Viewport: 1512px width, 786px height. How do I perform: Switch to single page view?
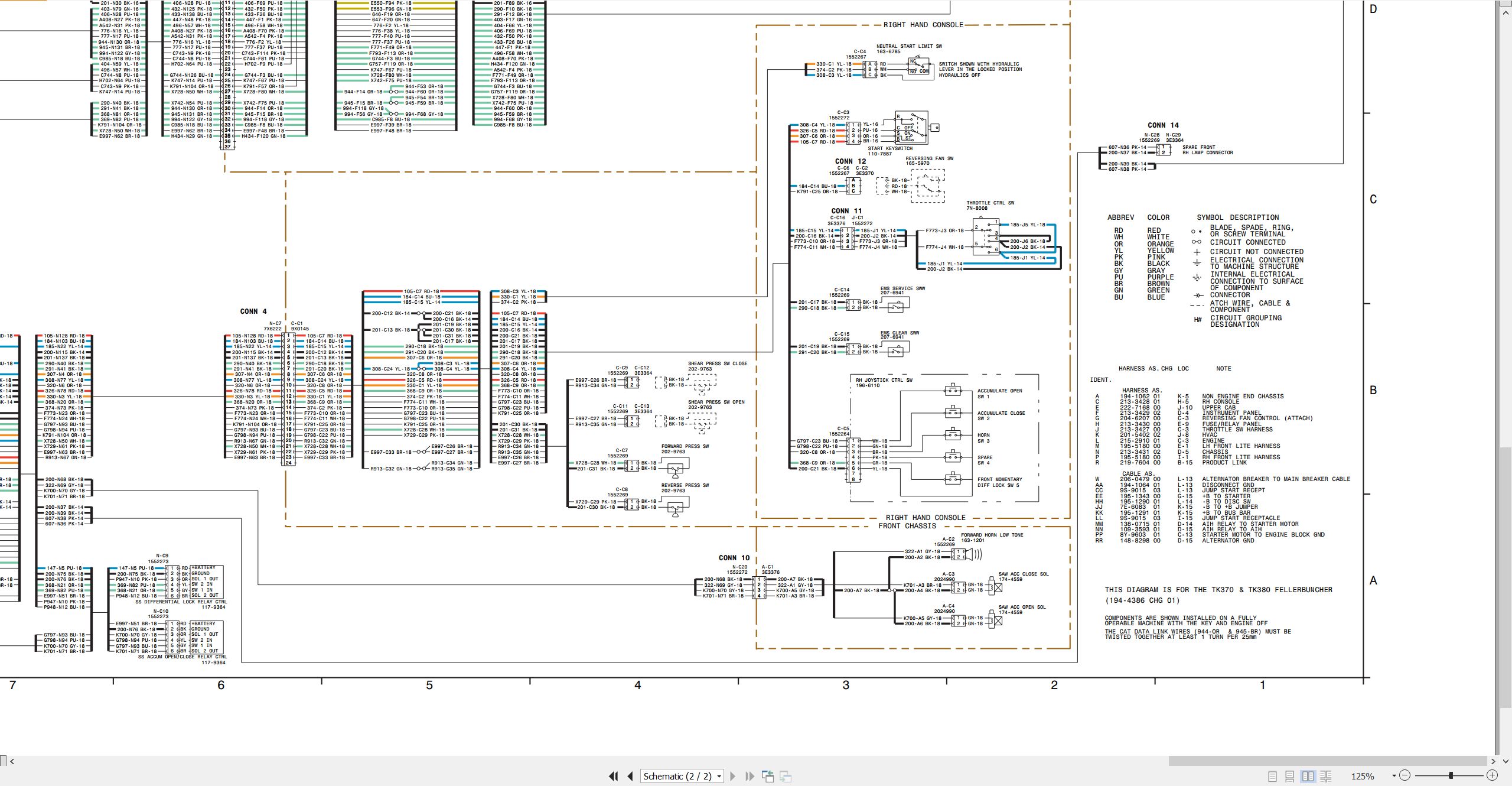(1272, 776)
